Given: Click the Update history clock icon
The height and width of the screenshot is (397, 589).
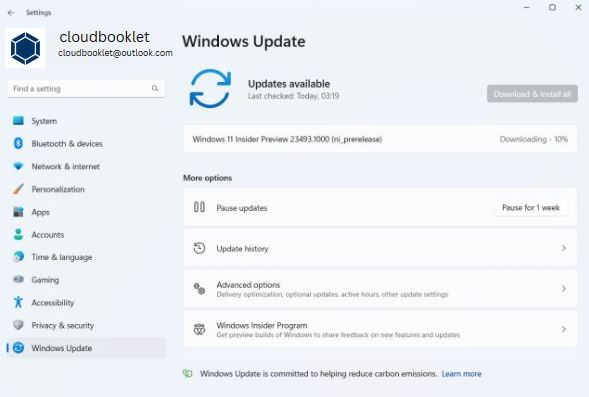Looking at the screenshot, I should click(x=199, y=248).
